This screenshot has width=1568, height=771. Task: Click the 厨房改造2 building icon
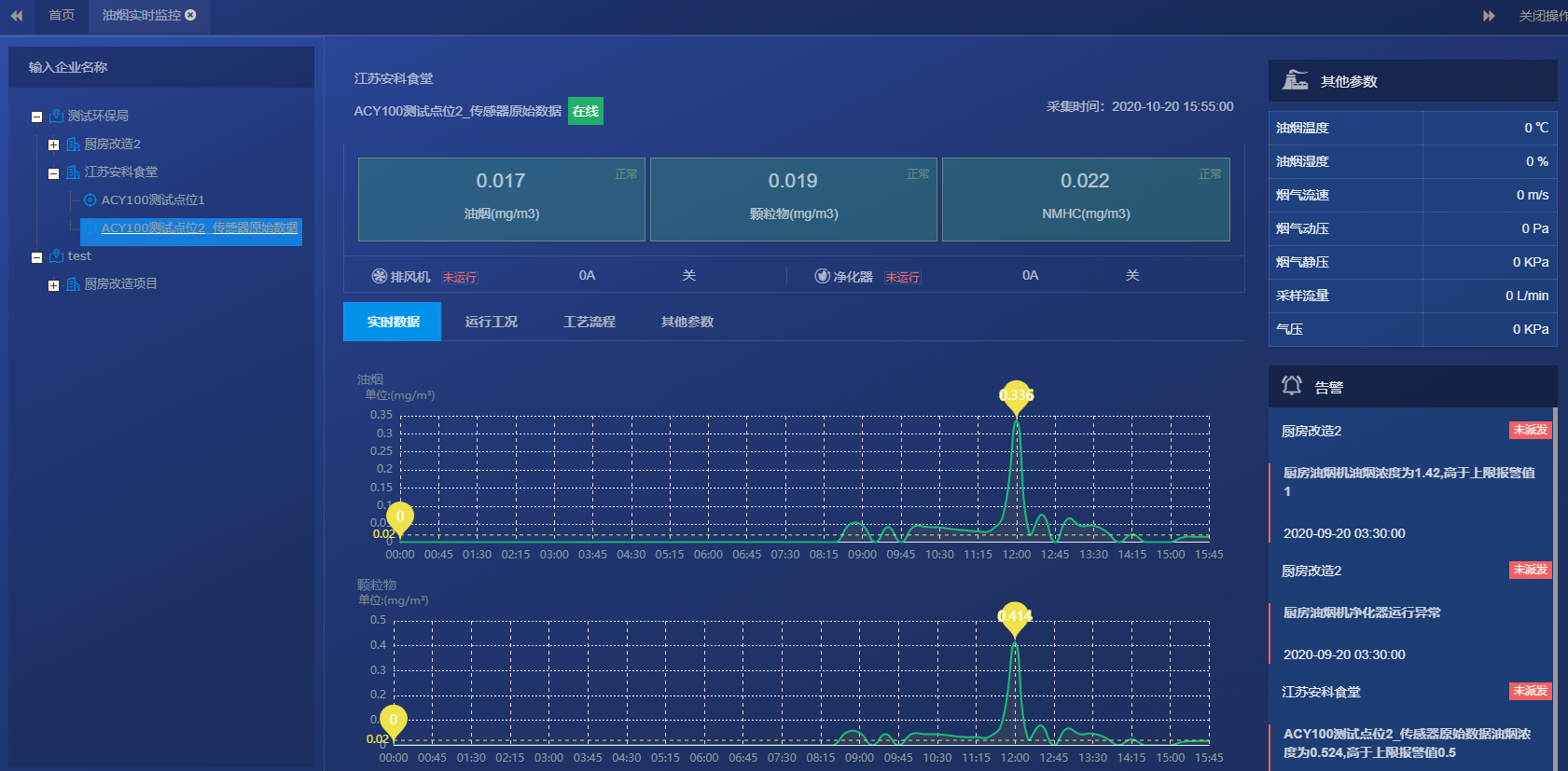73,144
